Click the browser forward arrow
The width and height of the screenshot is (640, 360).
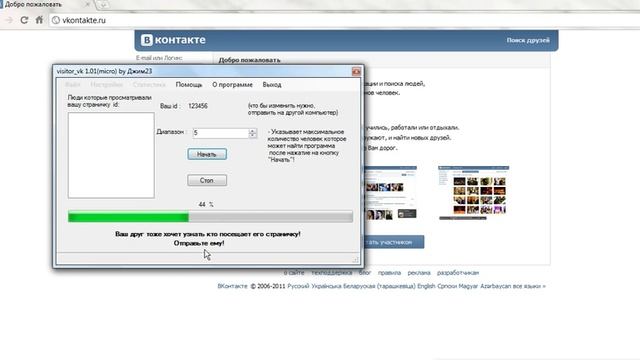[x=9, y=20]
